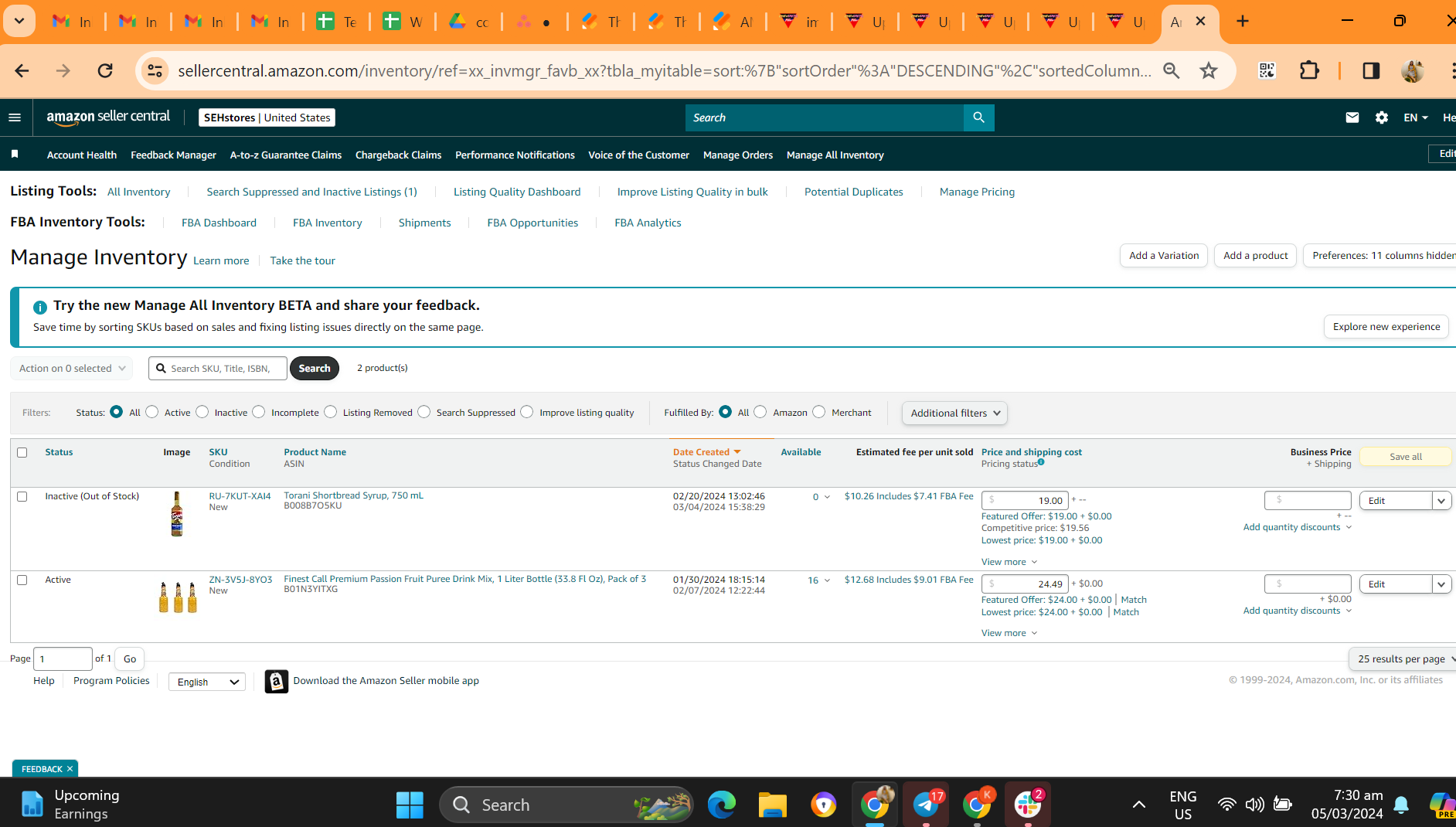Click the Add a Variation button

[x=1164, y=256]
